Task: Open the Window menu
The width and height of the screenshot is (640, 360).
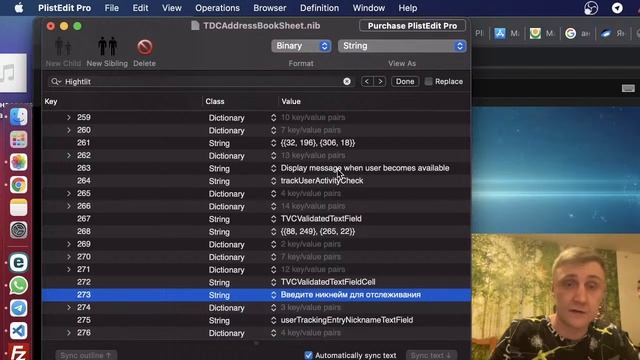Action: tap(369, 8)
